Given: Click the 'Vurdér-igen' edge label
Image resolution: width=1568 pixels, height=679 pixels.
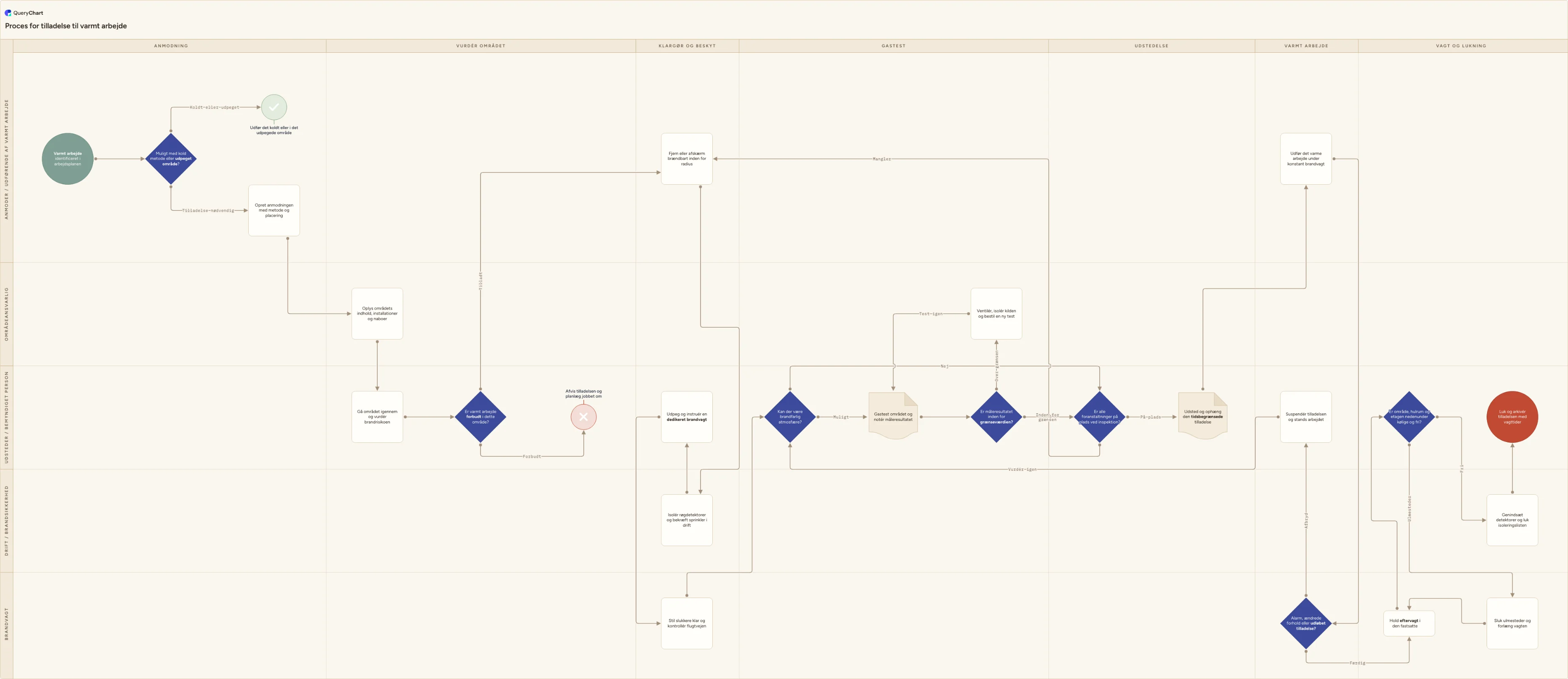Looking at the screenshot, I should coord(1022,469).
